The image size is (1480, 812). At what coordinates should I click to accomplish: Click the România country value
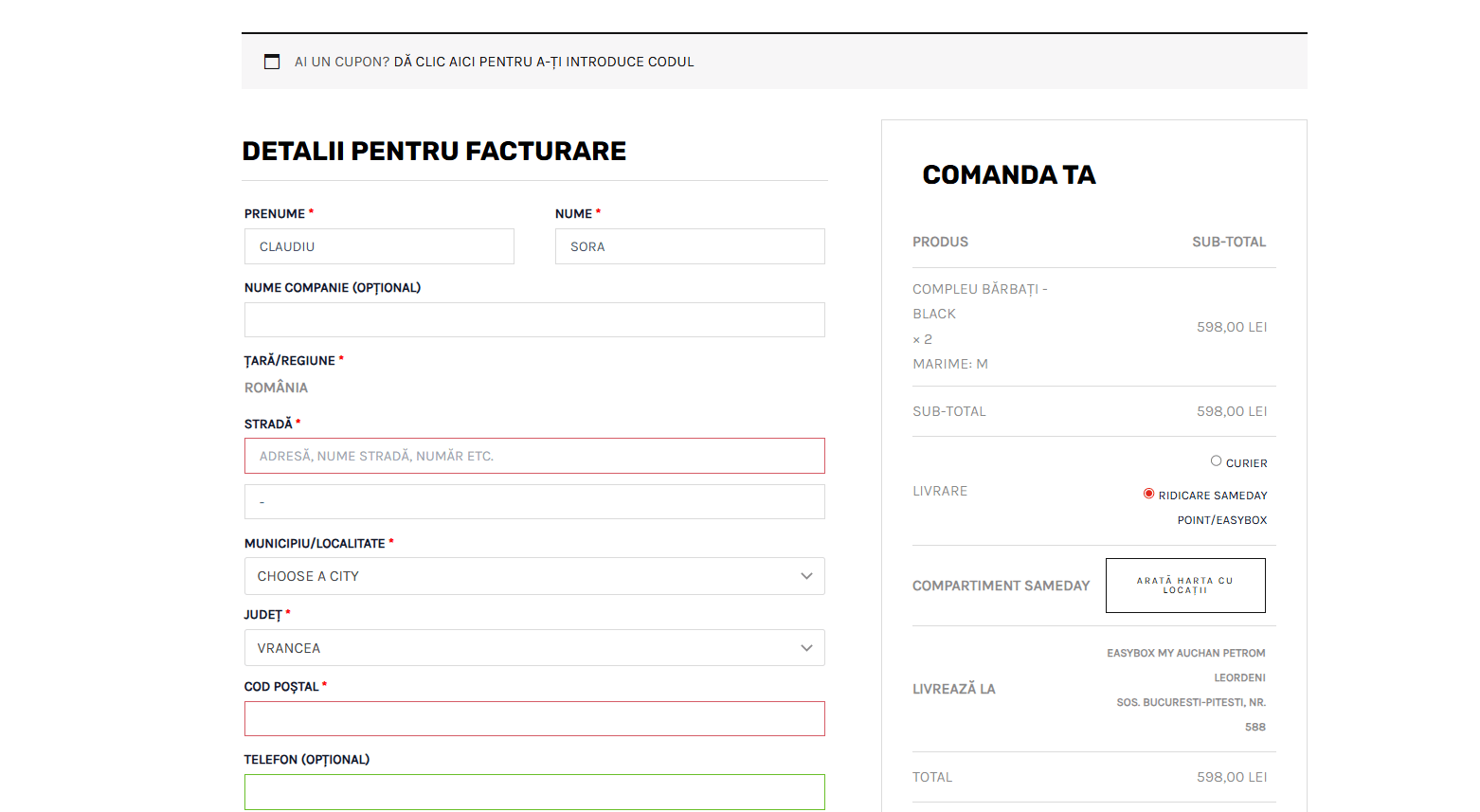coord(276,388)
